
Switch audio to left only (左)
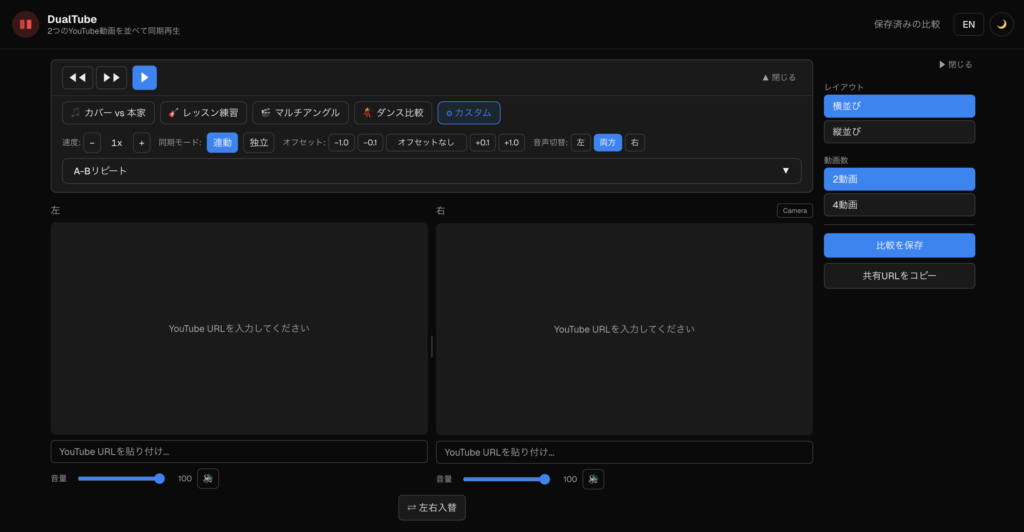click(580, 143)
